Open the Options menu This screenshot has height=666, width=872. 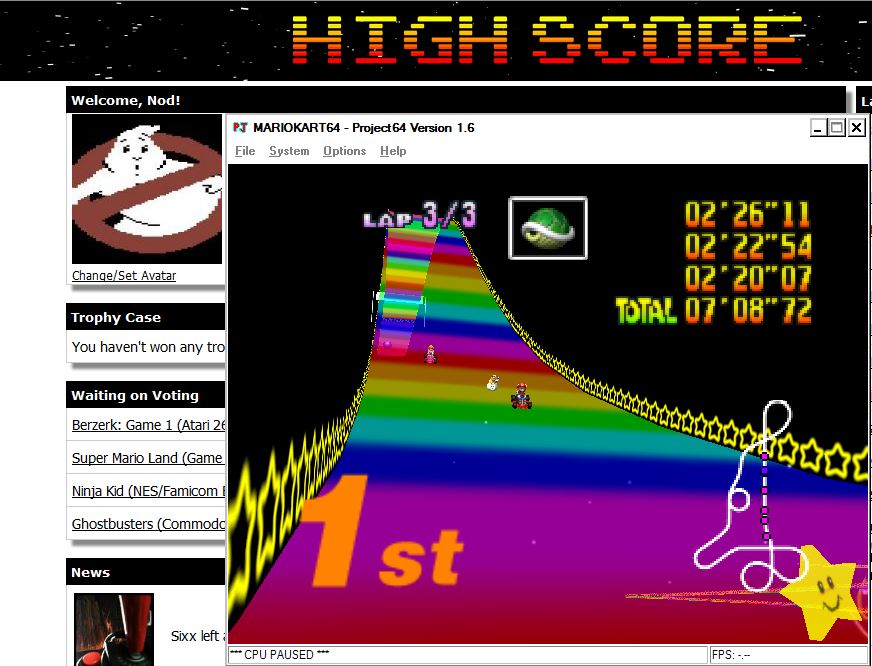(344, 151)
